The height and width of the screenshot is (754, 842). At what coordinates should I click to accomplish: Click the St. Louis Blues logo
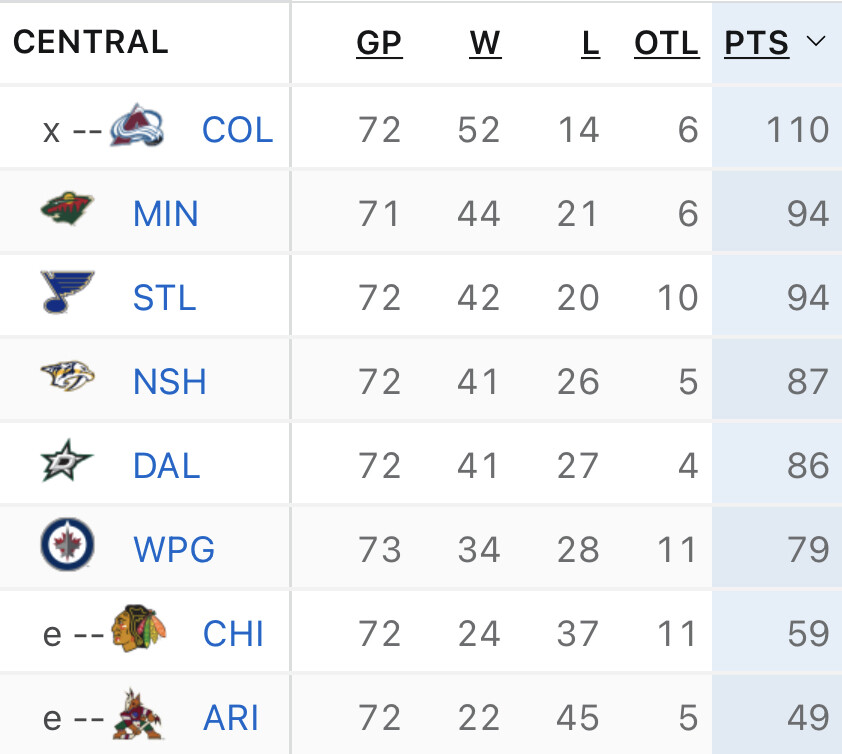pyautogui.click(x=68, y=292)
